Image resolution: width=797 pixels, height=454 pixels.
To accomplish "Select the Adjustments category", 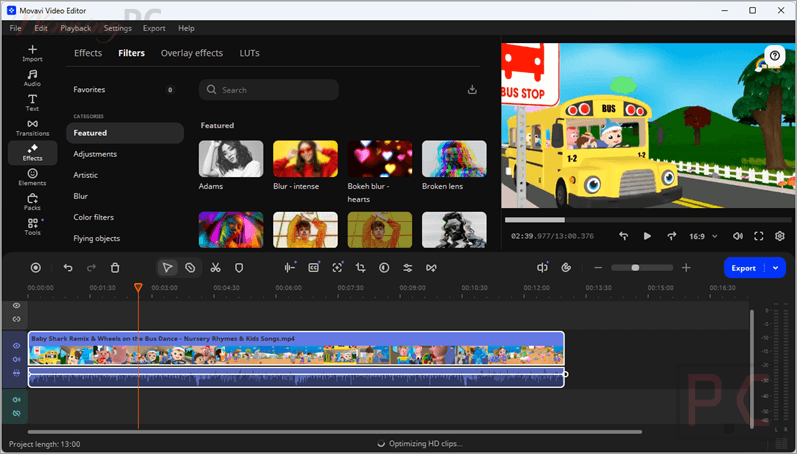I will click(x=125, y=154).
